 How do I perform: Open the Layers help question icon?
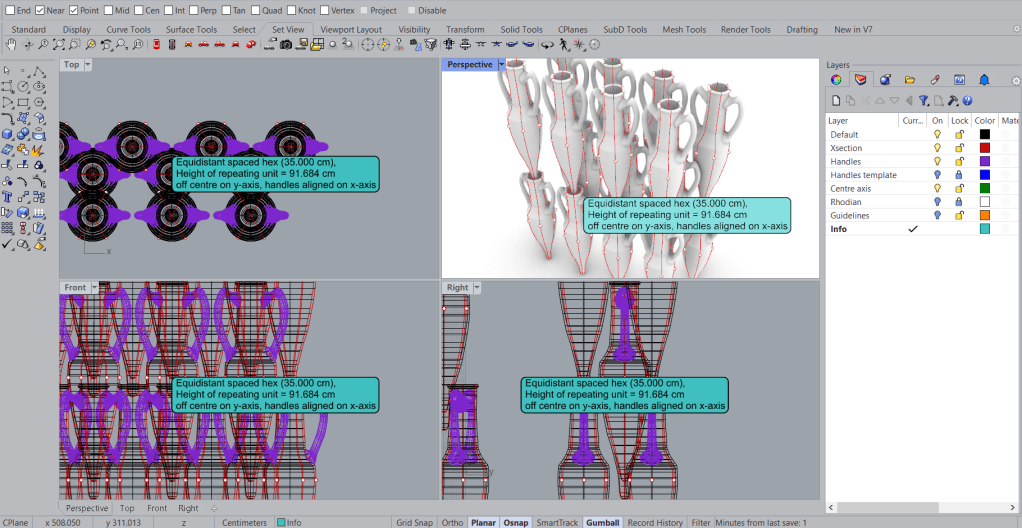(x=968, y=101)
